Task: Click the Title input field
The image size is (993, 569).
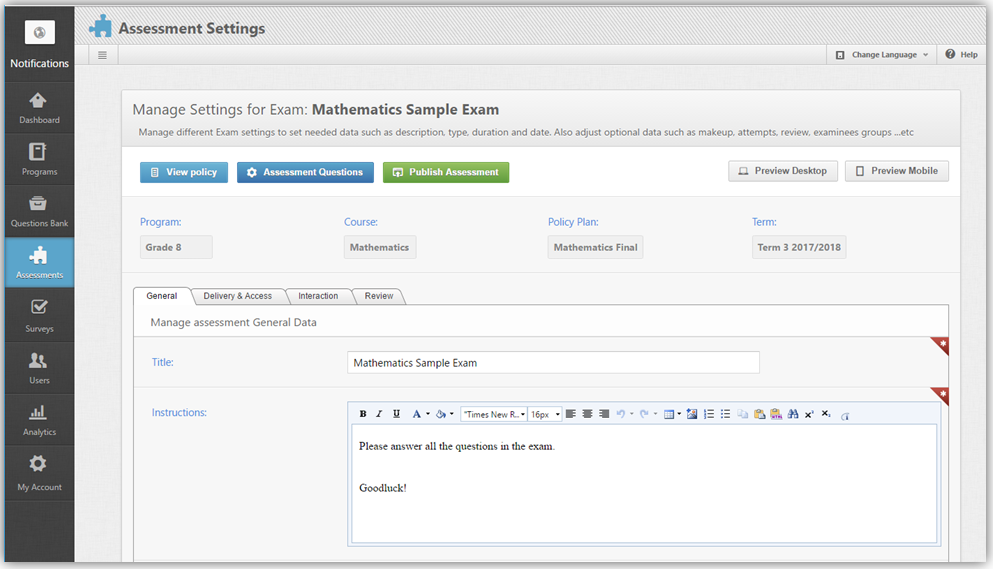Action: tap(553, 363)
